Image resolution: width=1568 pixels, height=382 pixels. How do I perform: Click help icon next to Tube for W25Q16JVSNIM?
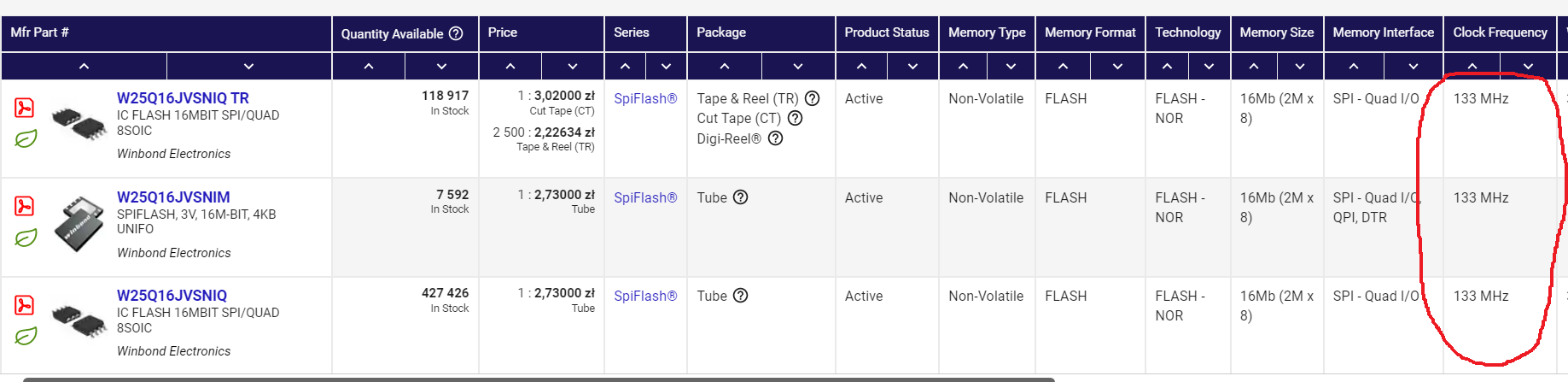click(x=740, y=197)
